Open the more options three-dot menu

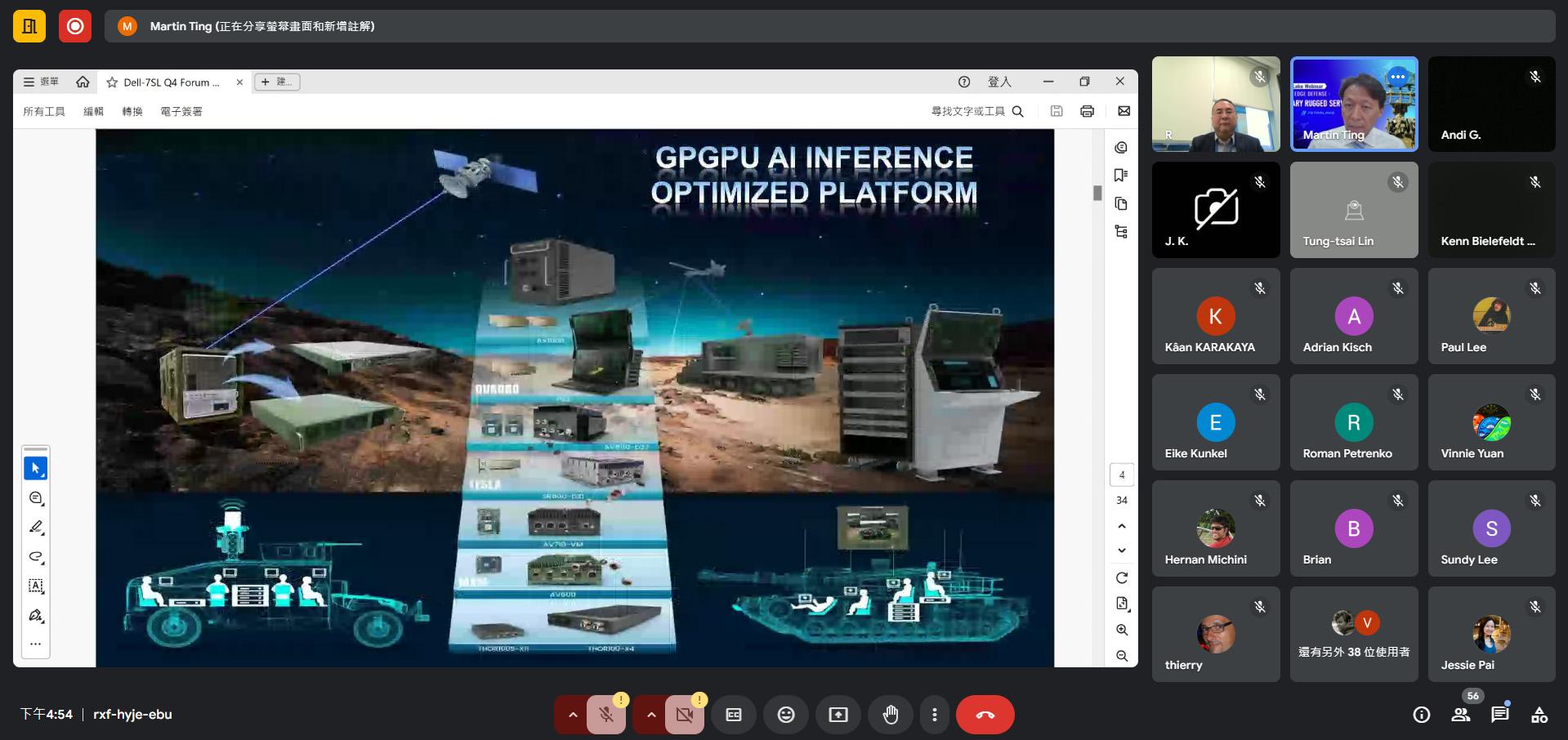point(935,715)
